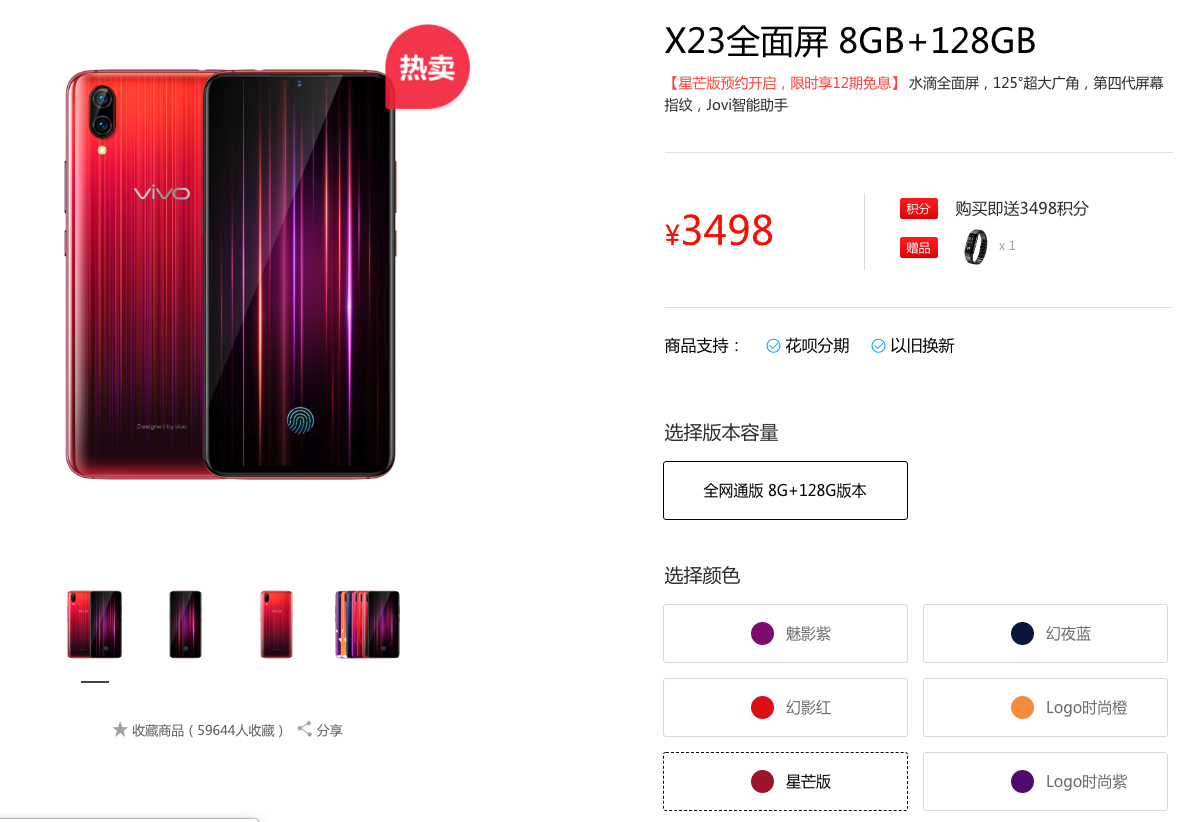Image resolution: width=1194 pixels, height=822 pixels.
Task: View the red back-only phone thumbnail
Action: coord(276,624)
